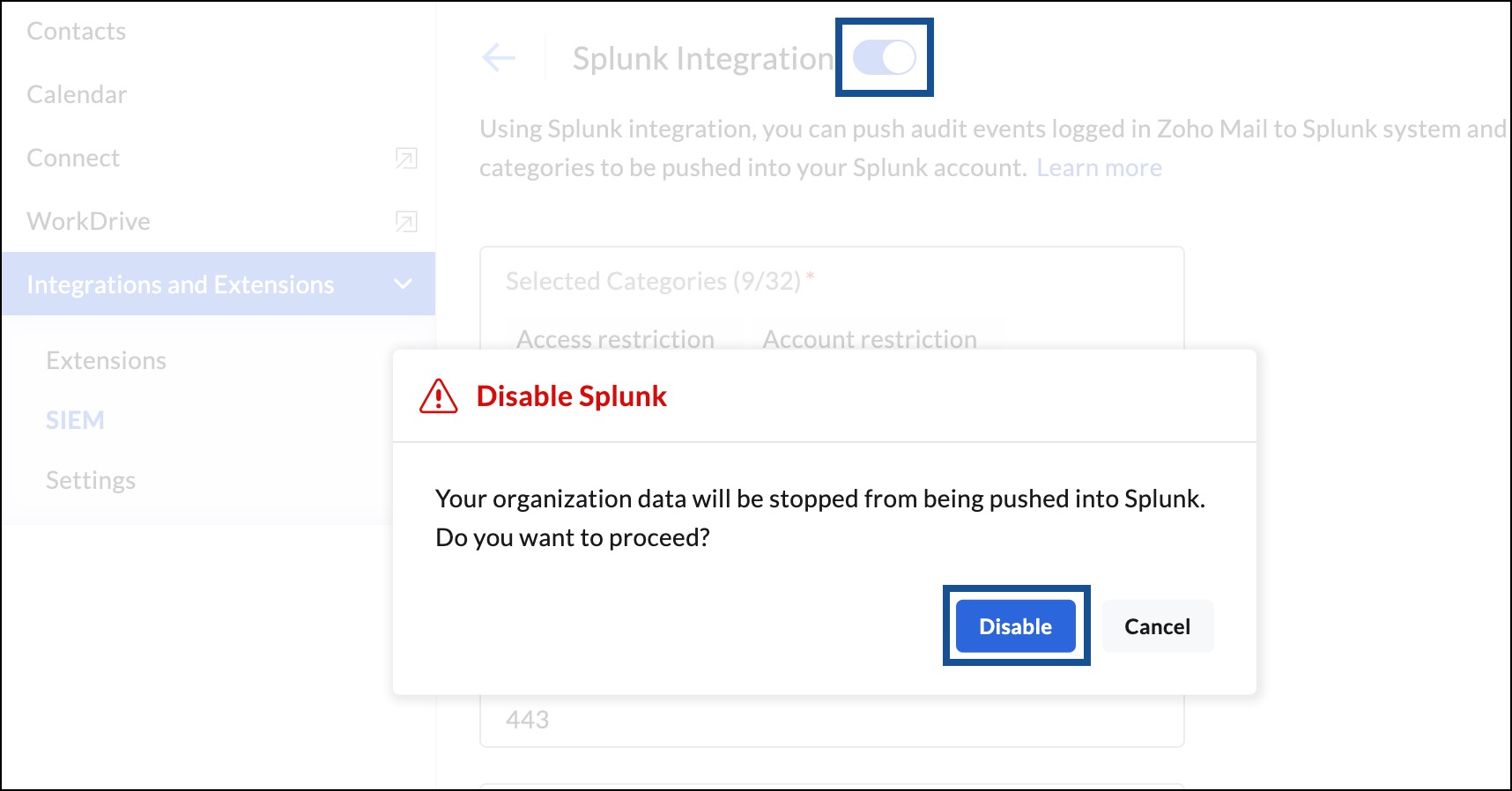Select the SIEM sidebar entry
Image resolution: width=1512 pixels, height=791 pixels.
(x=74, y=420)
